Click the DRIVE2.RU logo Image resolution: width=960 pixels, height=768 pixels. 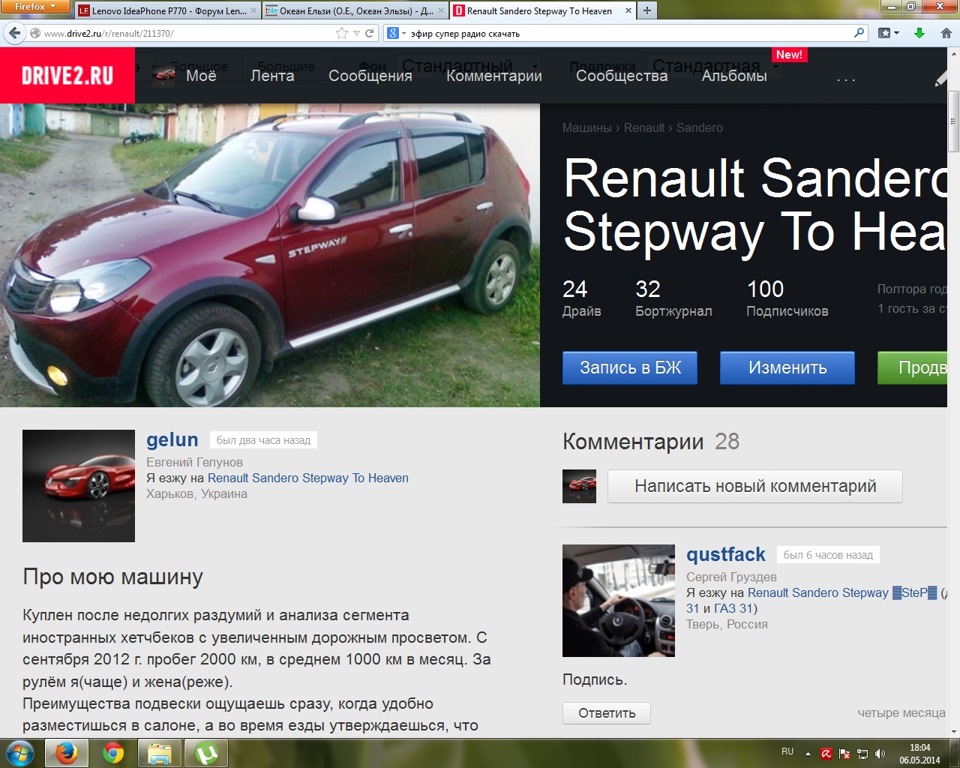tap(67, 75)
